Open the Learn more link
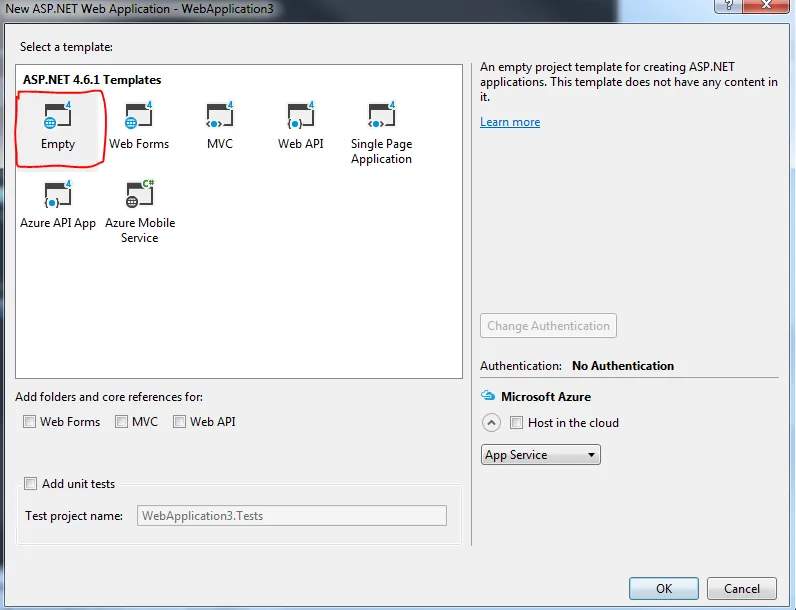This screenshot has width=796, height=610. point(510,122)
